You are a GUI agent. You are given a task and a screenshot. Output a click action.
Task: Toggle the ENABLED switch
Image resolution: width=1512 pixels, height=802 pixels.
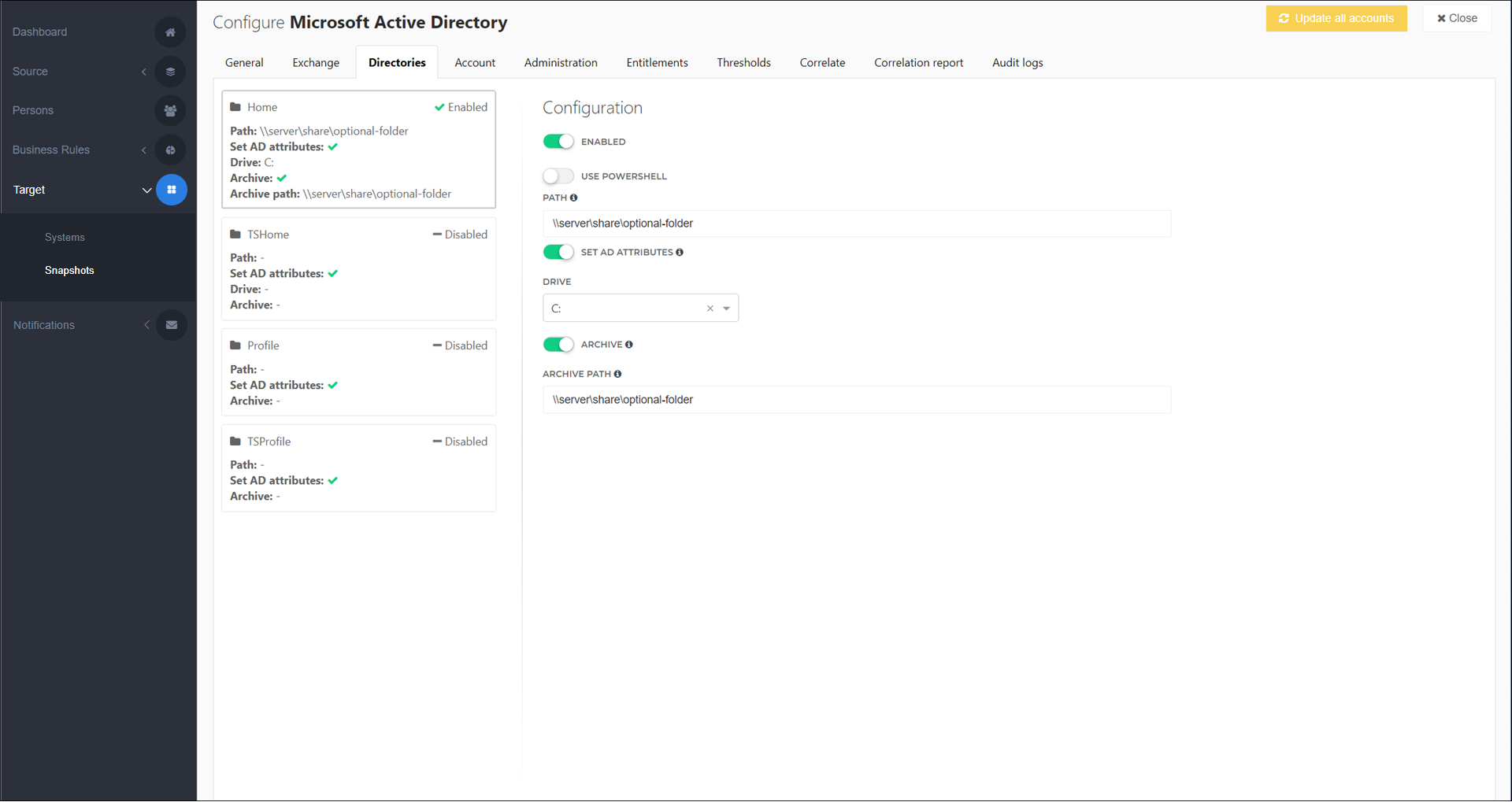558,142
